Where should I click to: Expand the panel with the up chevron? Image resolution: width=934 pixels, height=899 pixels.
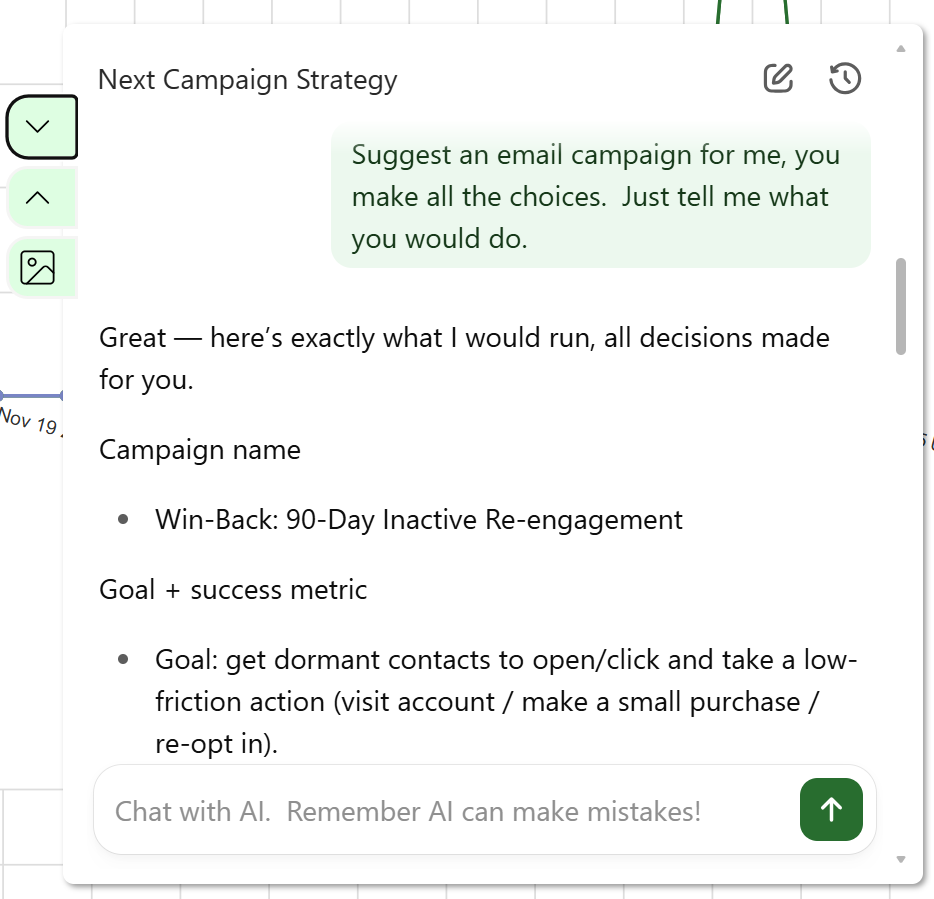click(37, 197)
